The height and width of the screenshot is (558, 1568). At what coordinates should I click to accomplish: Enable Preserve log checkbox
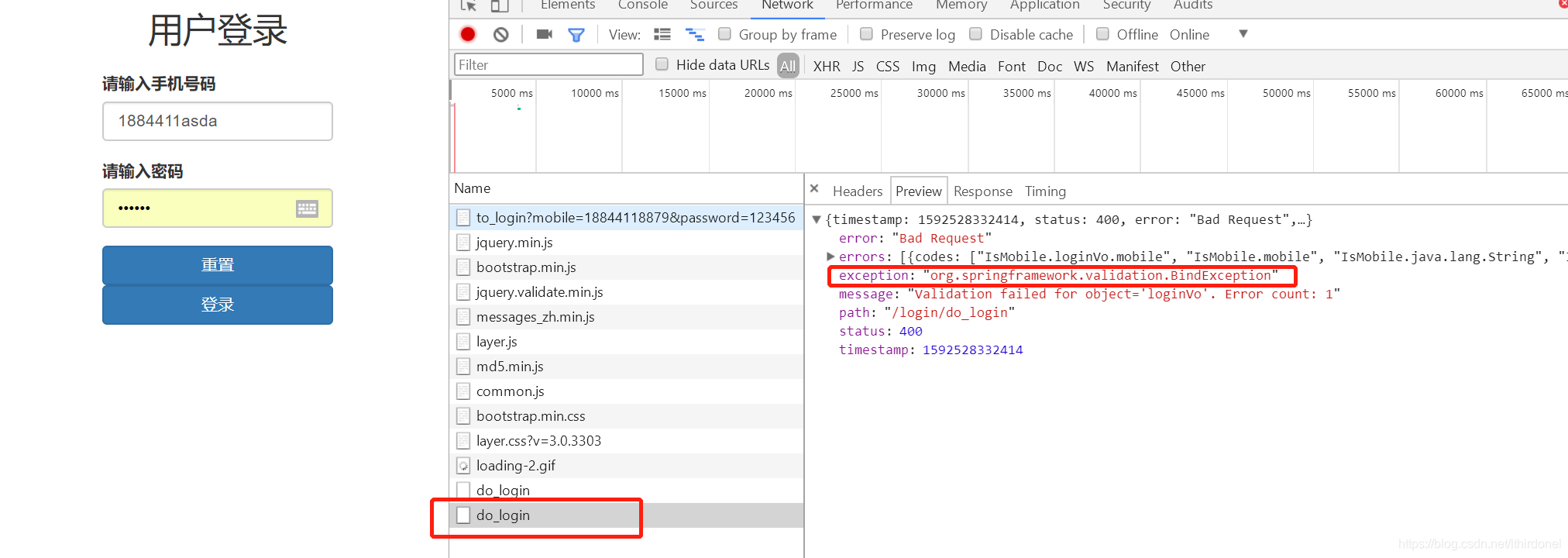click(866, 34)
